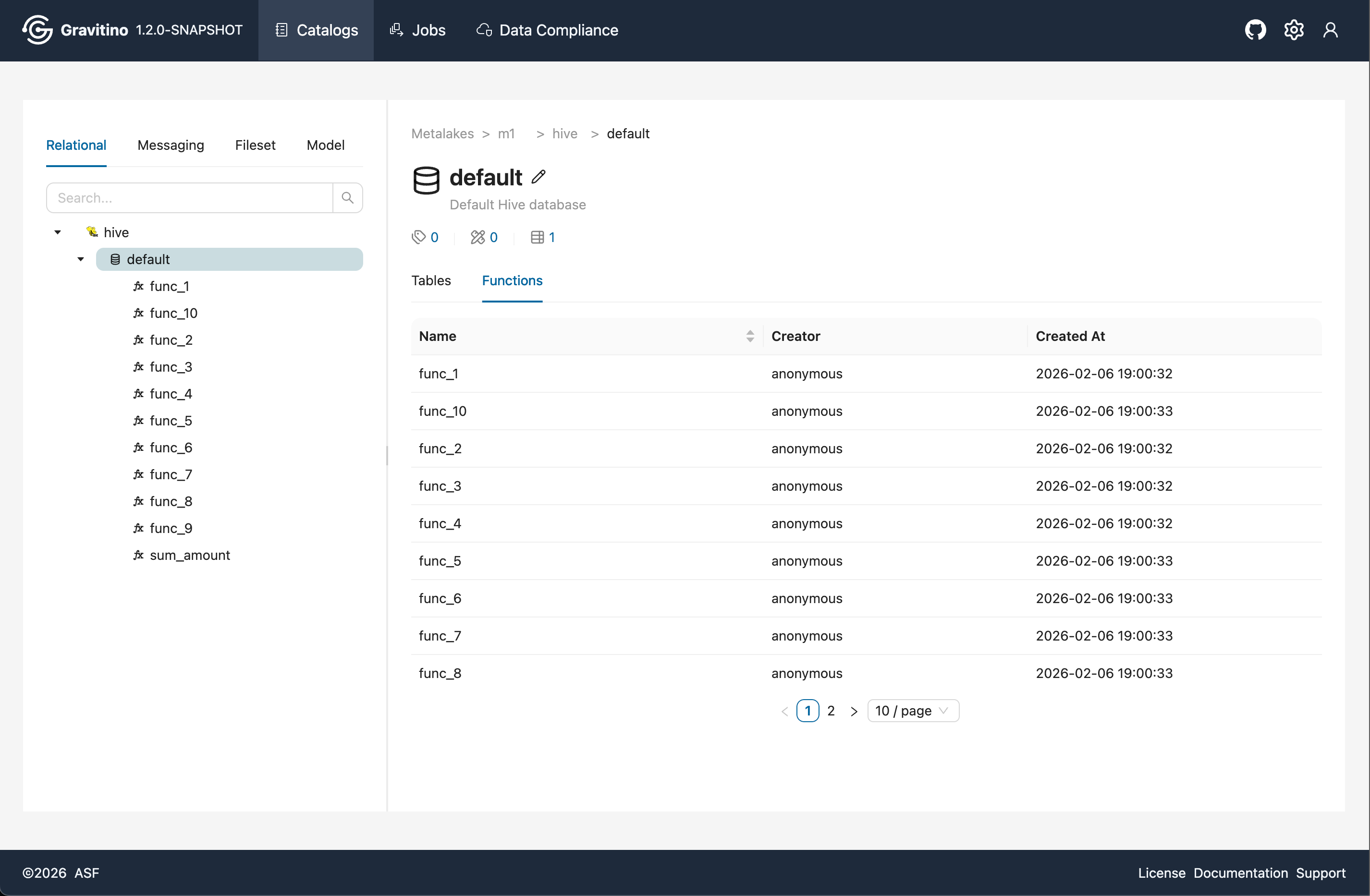Click the table count icon showing 1
This screenshot has height=896, width=1370.
point(537,237)
